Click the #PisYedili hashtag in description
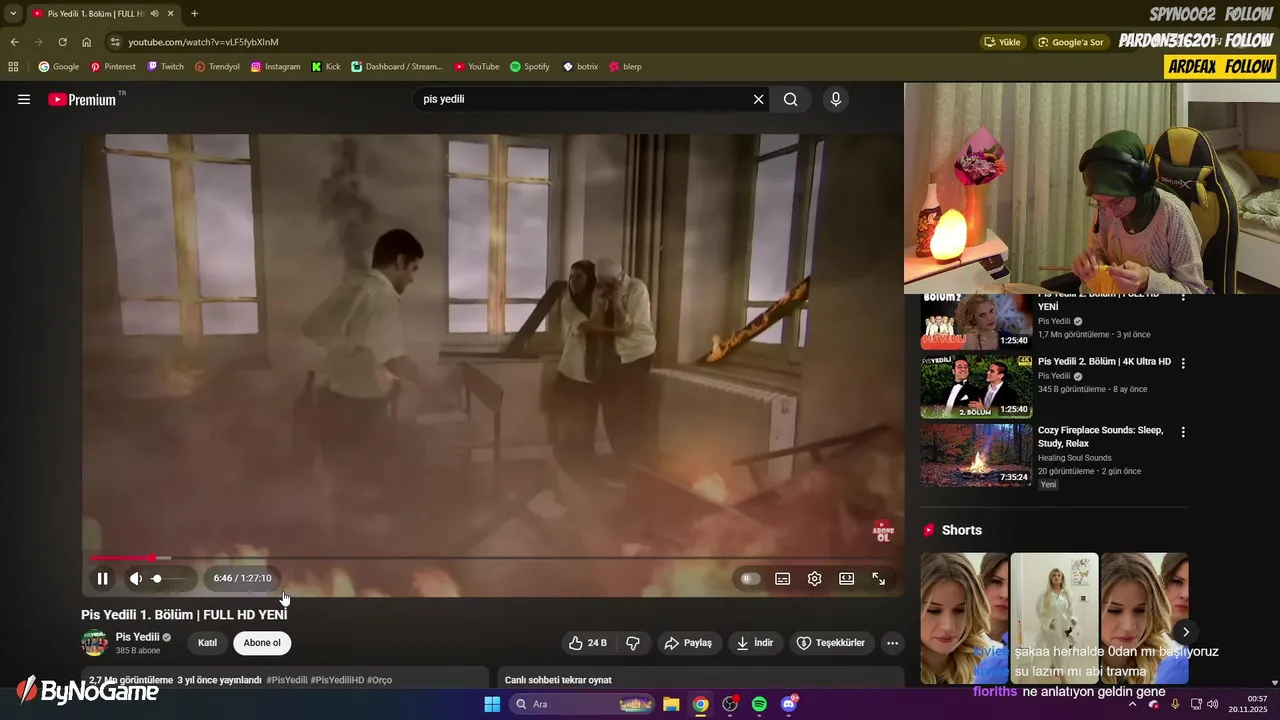 click(x=287, y=680)
